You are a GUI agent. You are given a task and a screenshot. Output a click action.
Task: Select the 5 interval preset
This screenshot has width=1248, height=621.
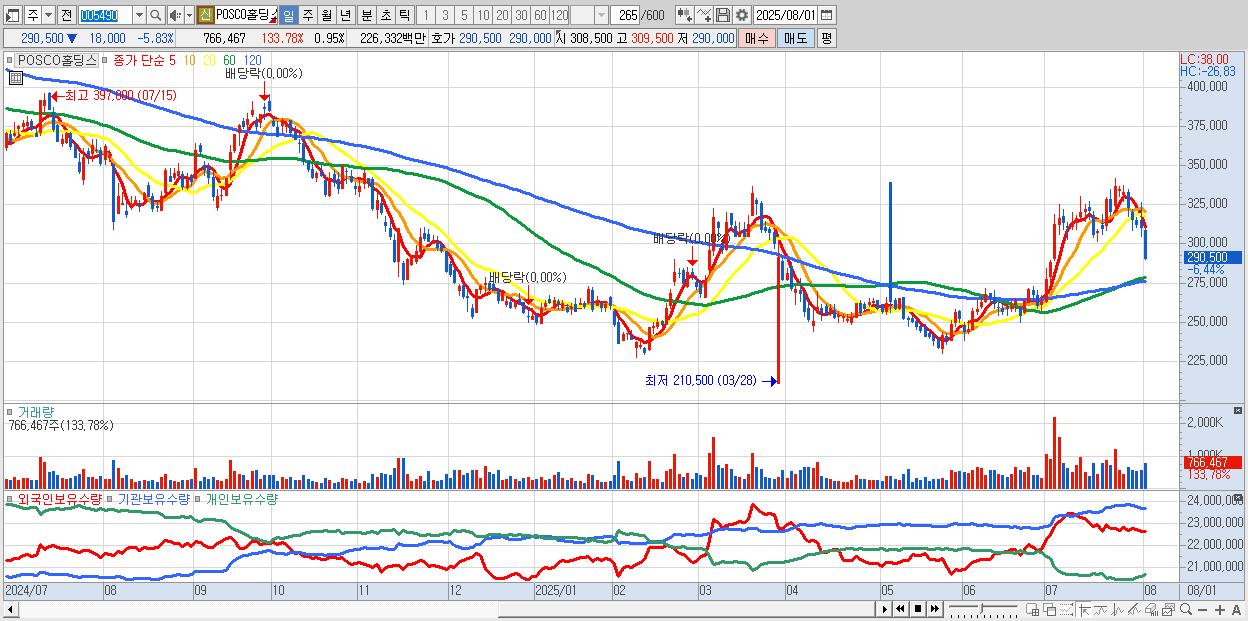coord(464,15)
